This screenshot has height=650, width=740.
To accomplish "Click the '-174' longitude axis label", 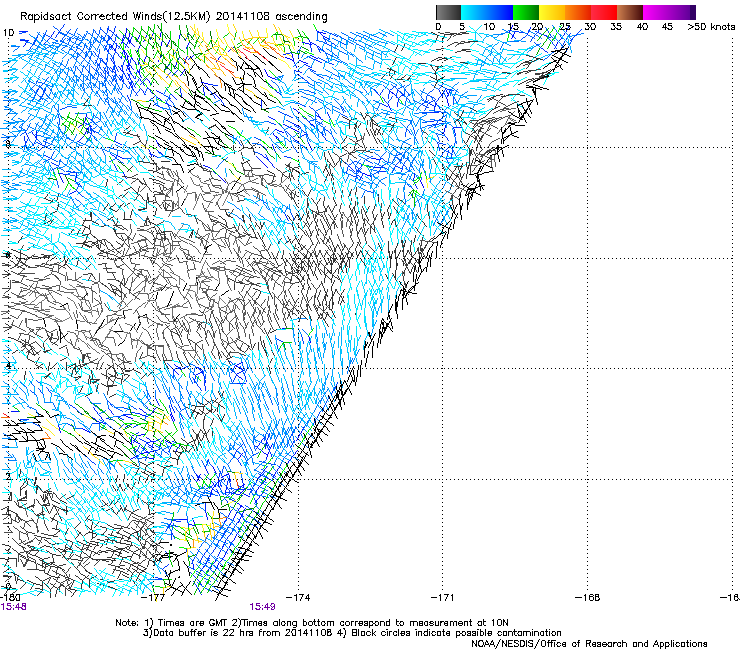I will point(298,598).
